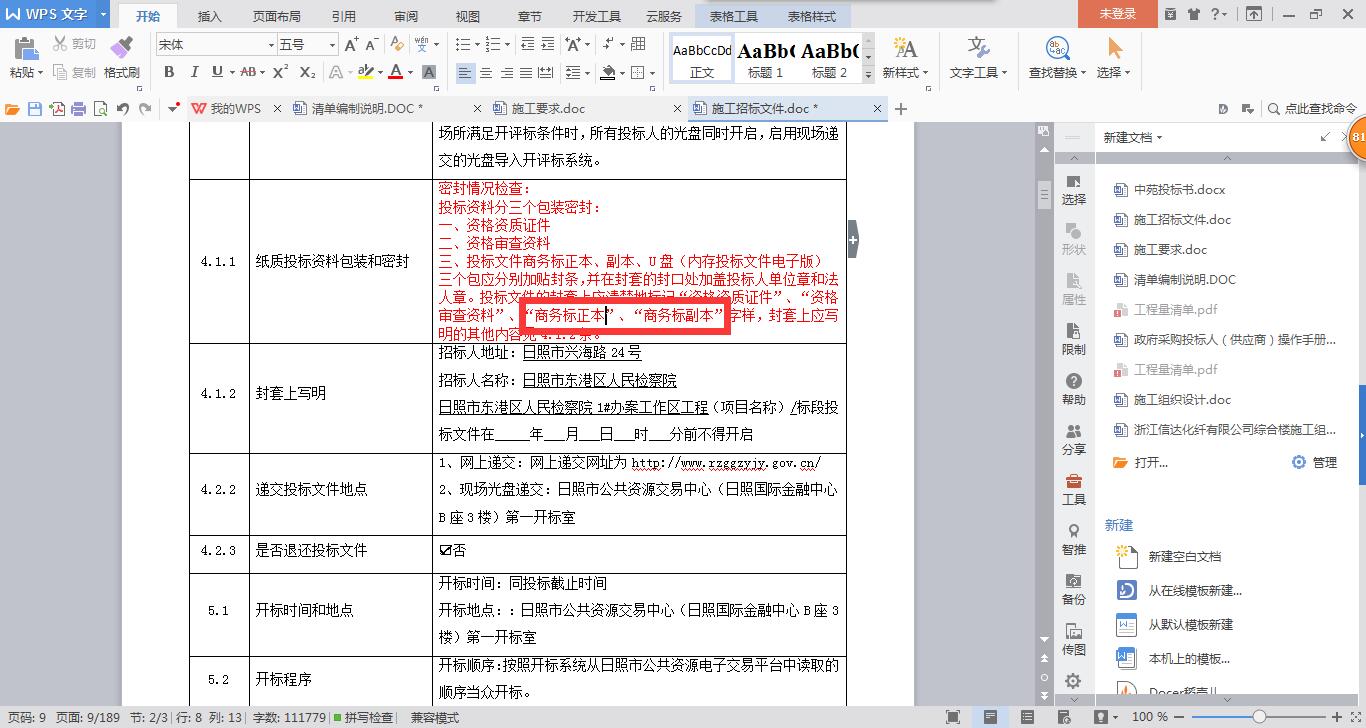Open the WPS 文字 application menu dropdown

103,14
